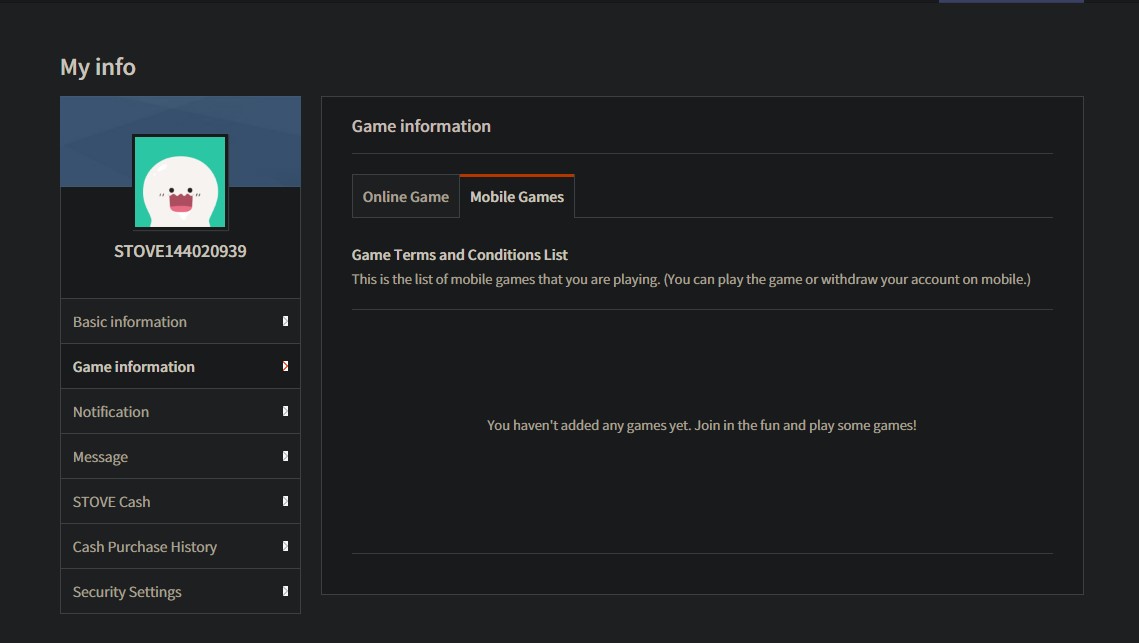The width and height of the screenshot is (1139, 643).
Task: Go to the Message section
Action: point(100,456)
